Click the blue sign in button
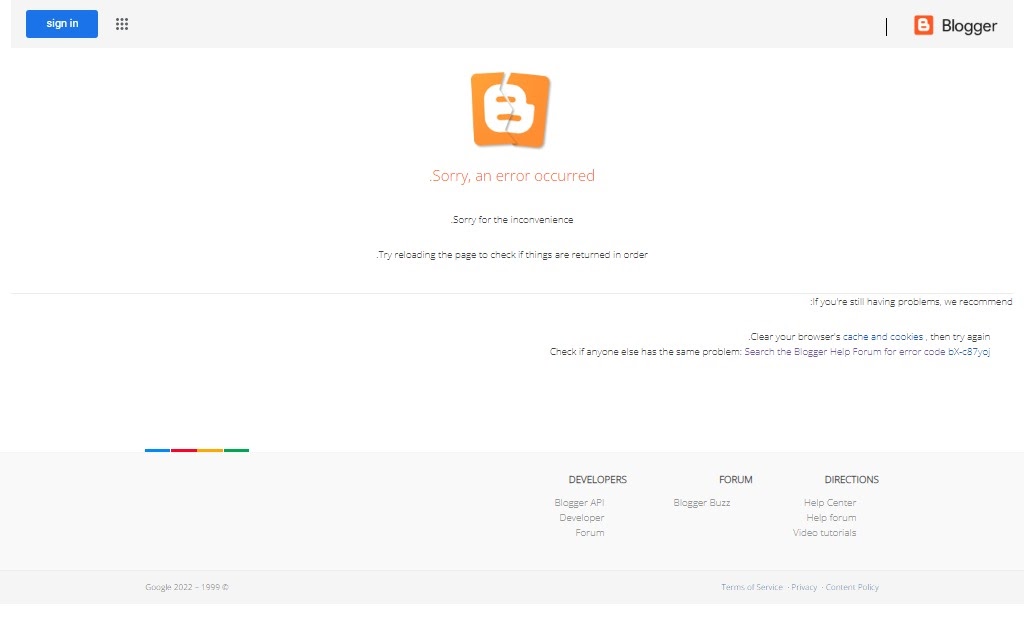 tap(62, 24)
